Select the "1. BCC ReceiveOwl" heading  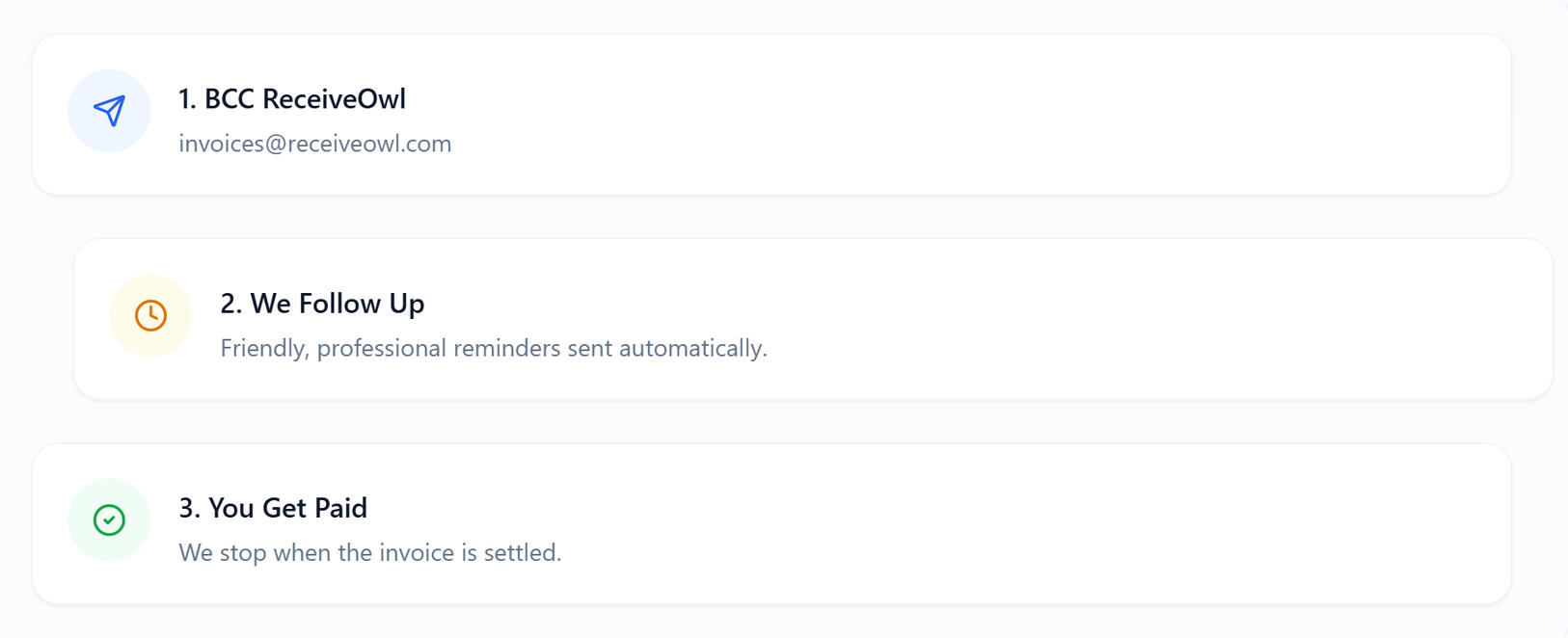(x=291, y=99)
